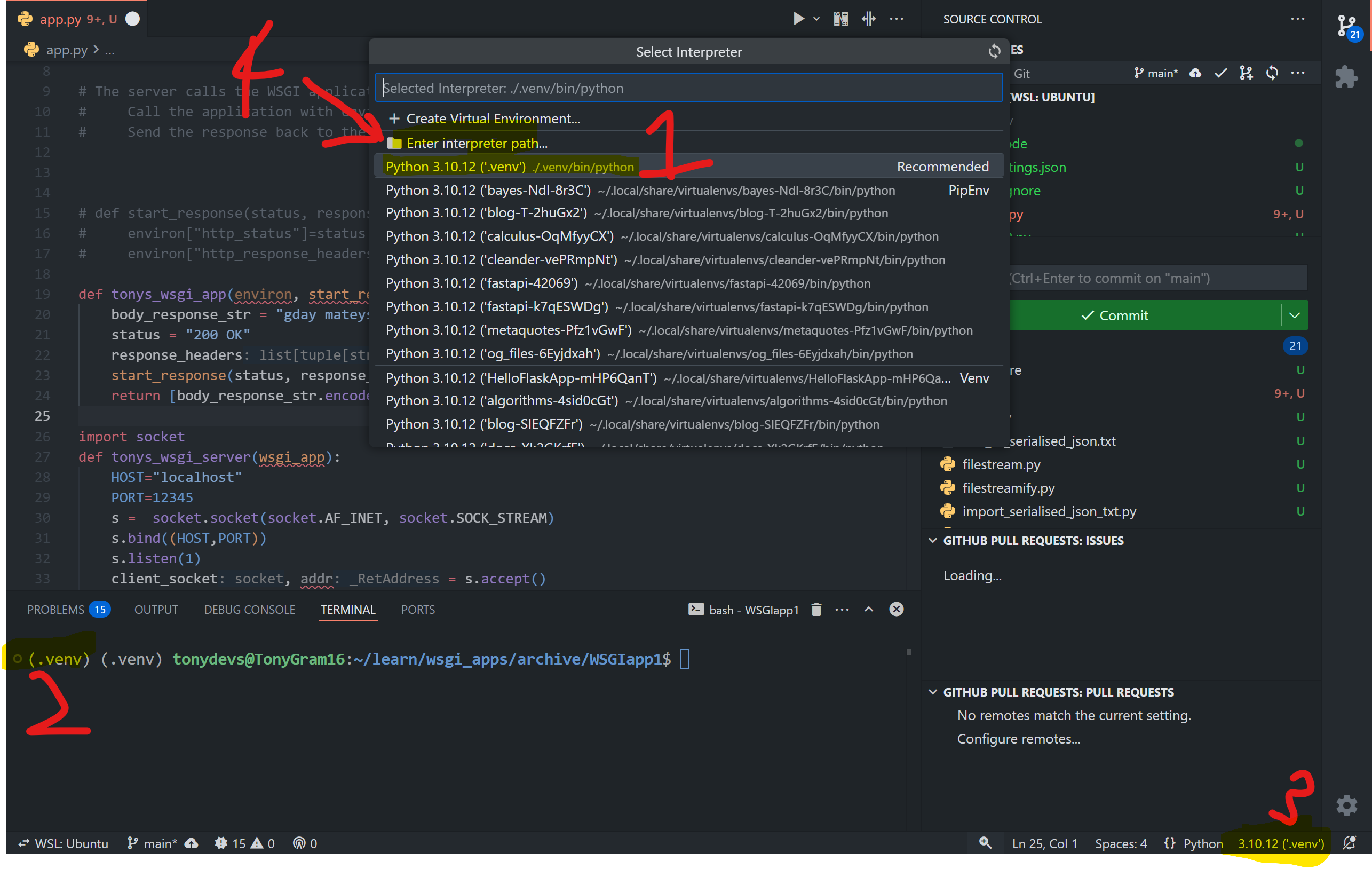Click WSL: Ubuntu remote indicator
The width and height of the screenshot is (1372, 869).
pyautogui.click(x=64, y=843)
